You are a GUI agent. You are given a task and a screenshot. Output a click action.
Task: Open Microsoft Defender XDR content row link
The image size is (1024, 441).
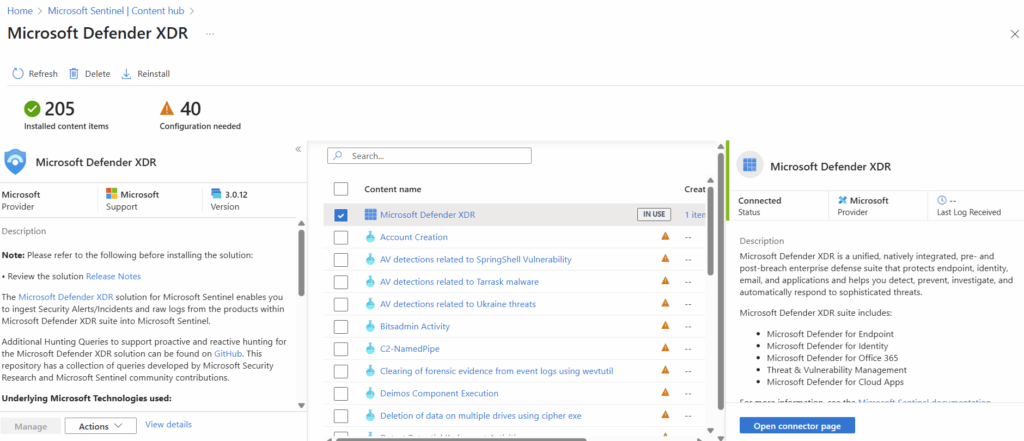pyautogui.click(x=428, y=215)
